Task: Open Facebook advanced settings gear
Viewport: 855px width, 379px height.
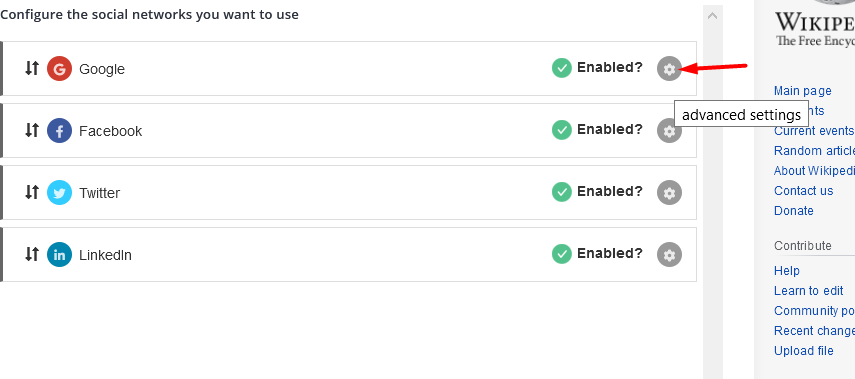Action: click(x=669, y=131)
